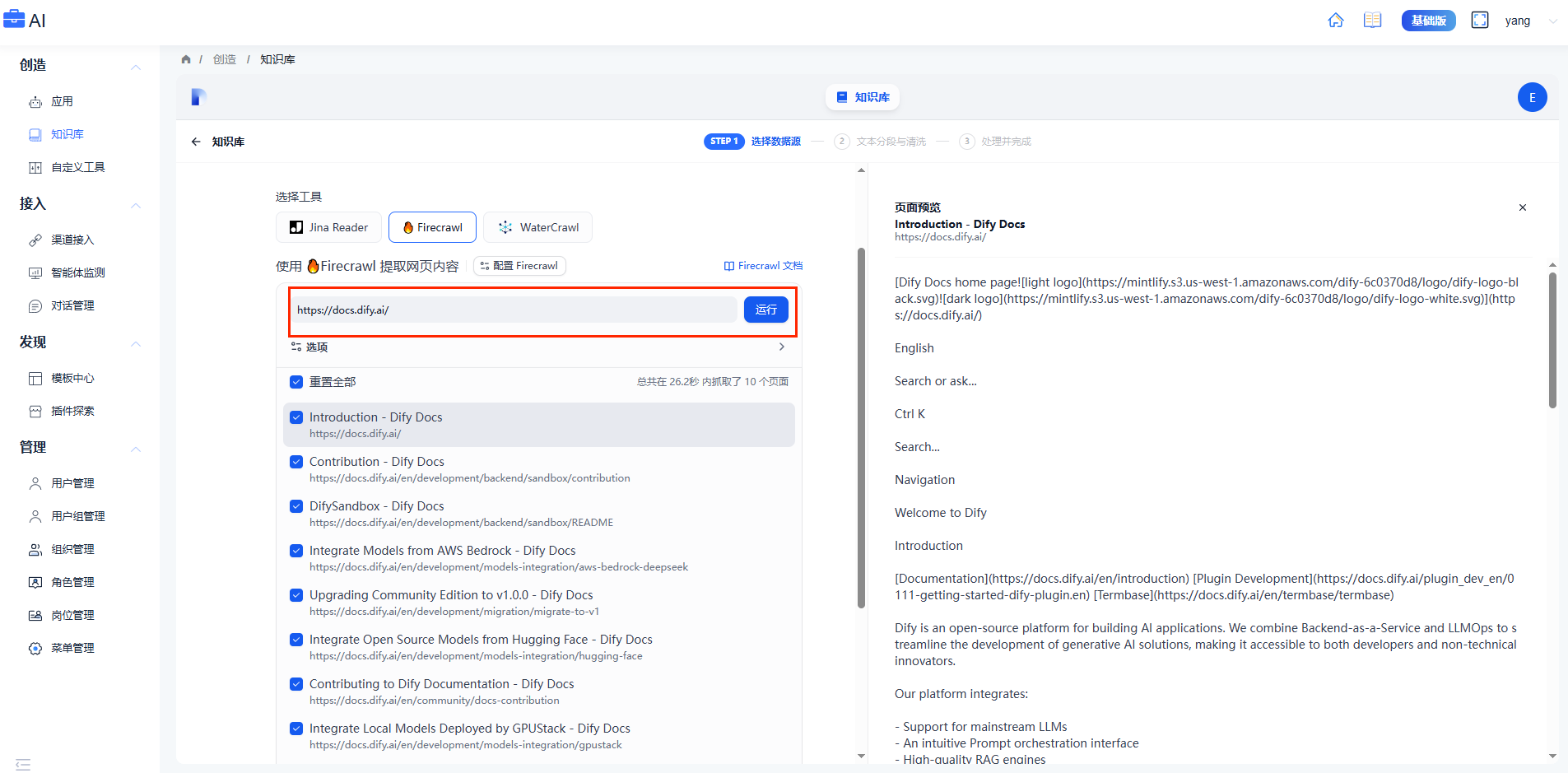
Task: Click STEP 1 选择数据源 step
Action: (752, 142)
